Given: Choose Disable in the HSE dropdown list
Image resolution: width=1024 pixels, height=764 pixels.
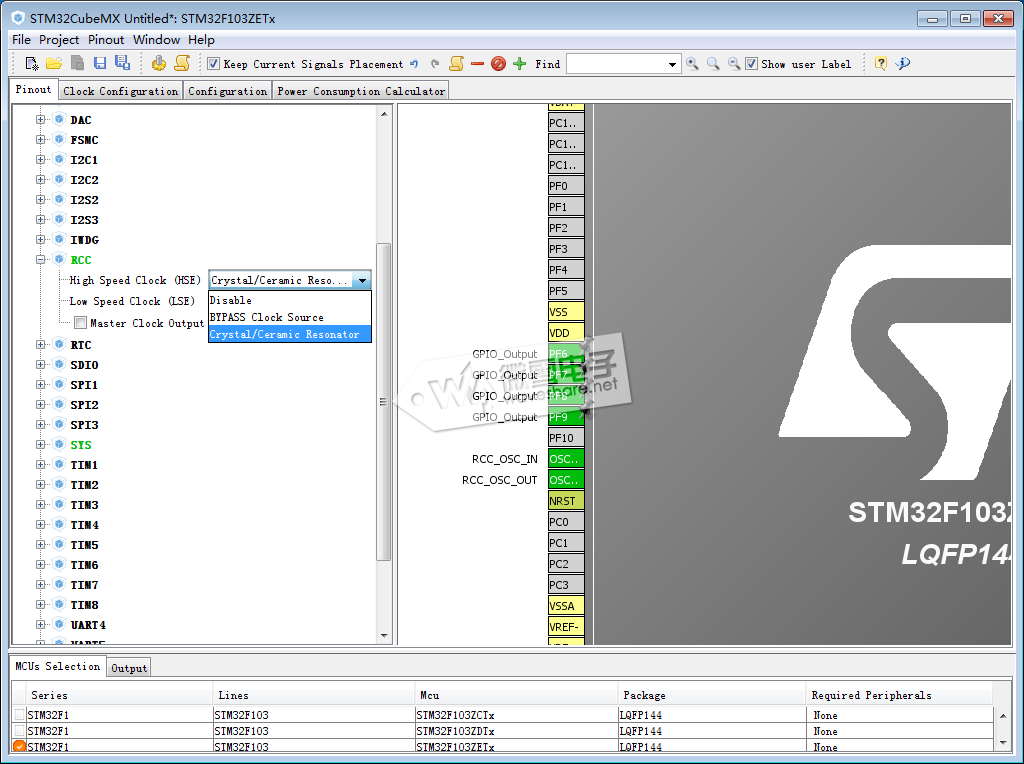Looking at the screenshot, I should (290, 300).
